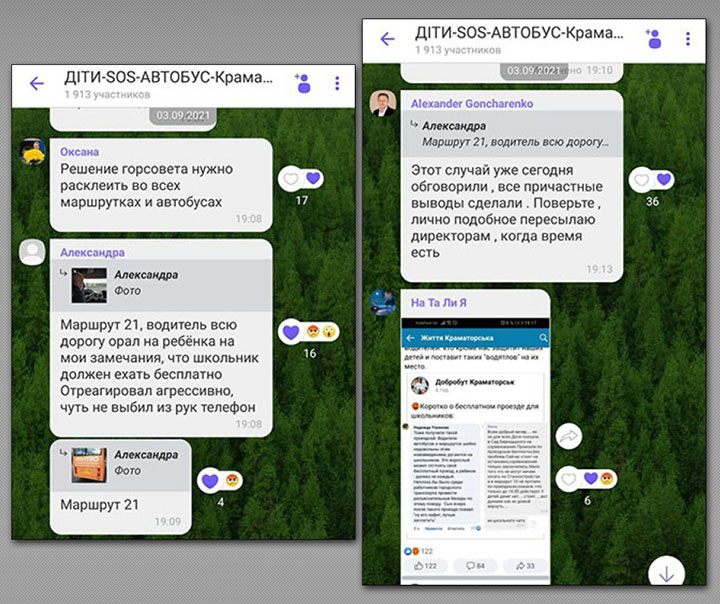Viewport: 720px width, 604px height.
Task: Tap add participant icon in the right chat
Action: 652,38
